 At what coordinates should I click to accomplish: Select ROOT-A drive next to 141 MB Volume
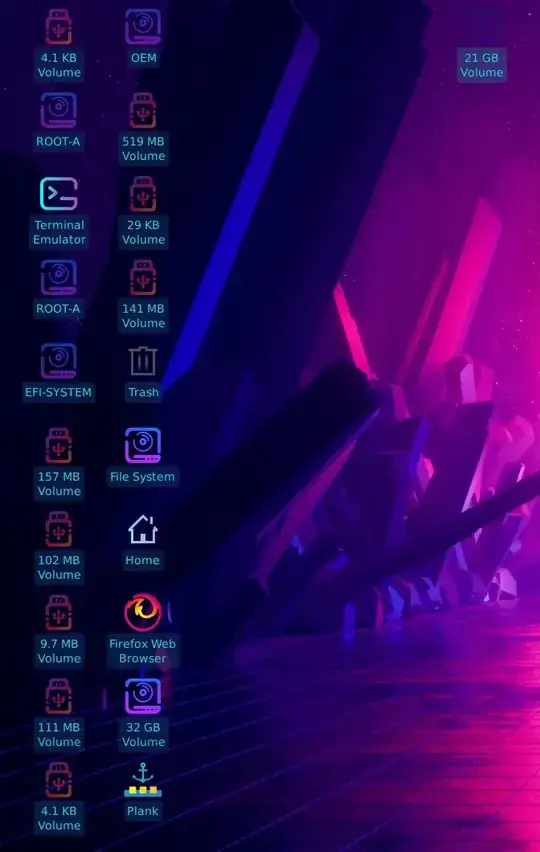pyautogui.click(x=58, y=278)
